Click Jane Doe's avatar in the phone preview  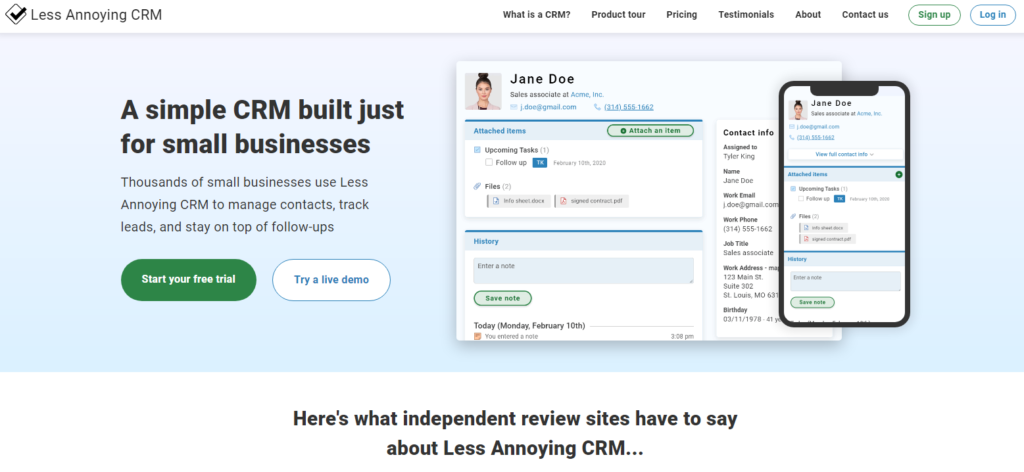coord(797,110)
